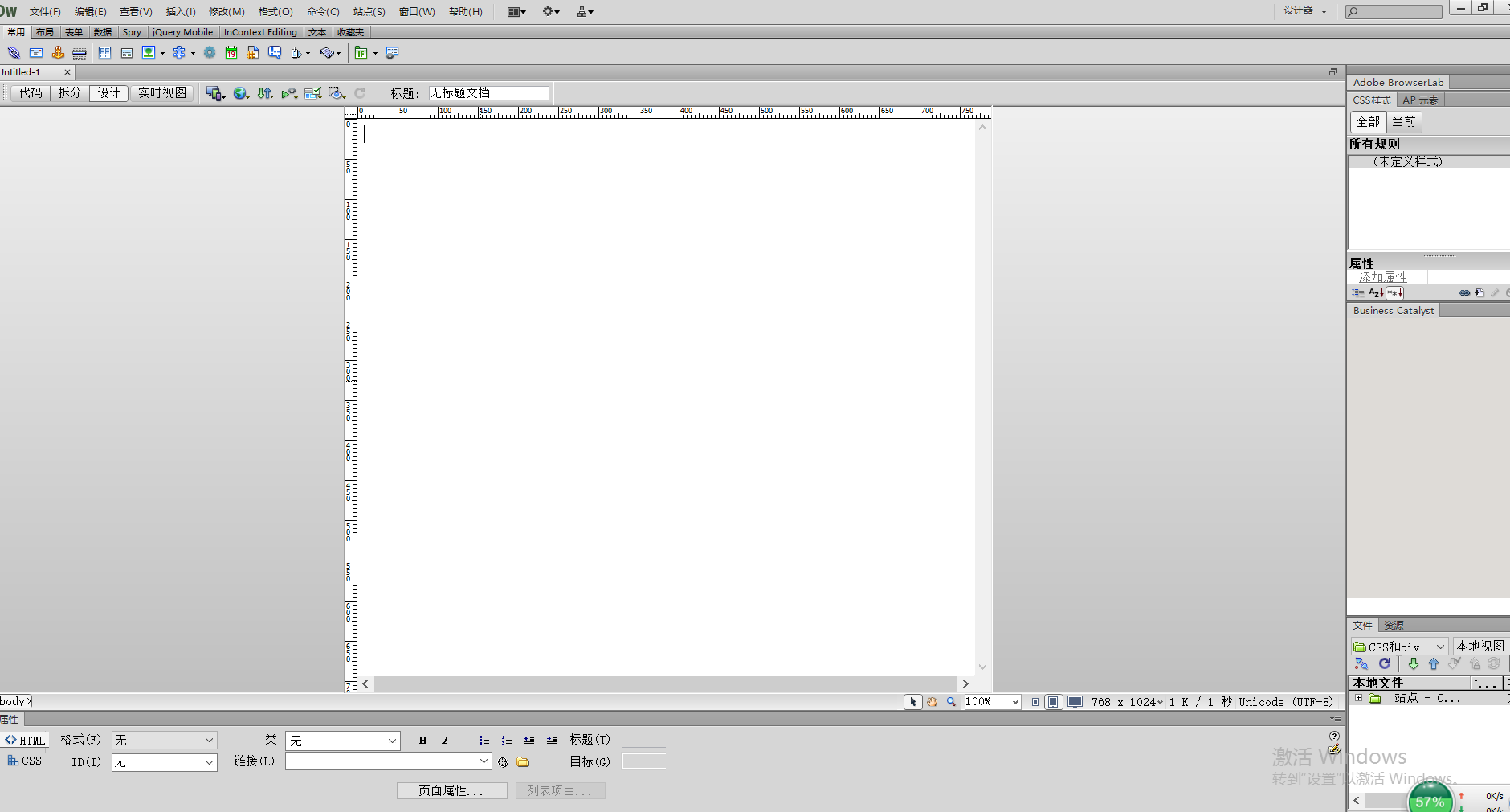Click point-to-file target icon
Viewport: 1510px width, 812px height.
tap(503, 762)
